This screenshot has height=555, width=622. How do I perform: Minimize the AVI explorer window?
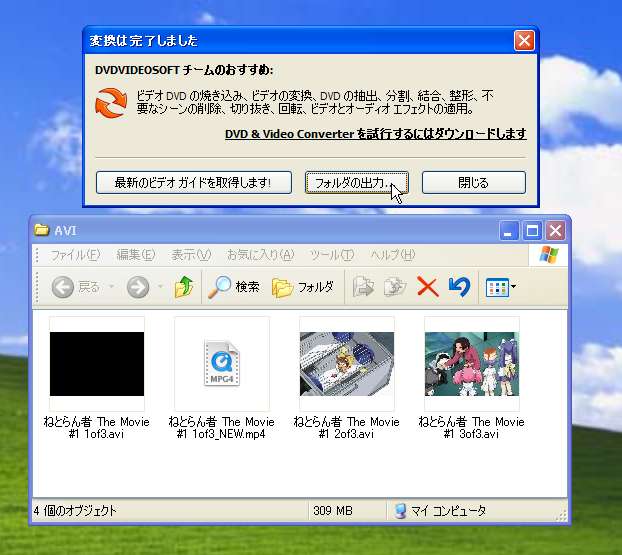coord(509,230)
